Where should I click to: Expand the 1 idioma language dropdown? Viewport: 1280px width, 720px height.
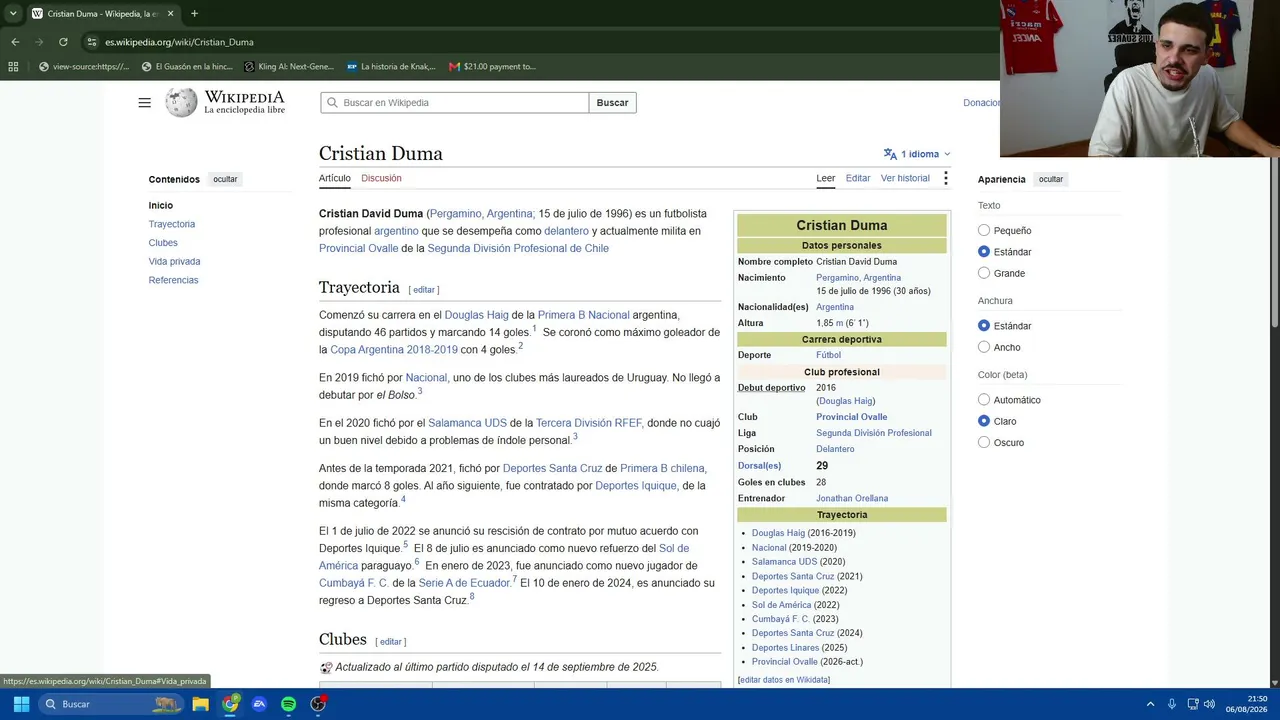(917, 154)
